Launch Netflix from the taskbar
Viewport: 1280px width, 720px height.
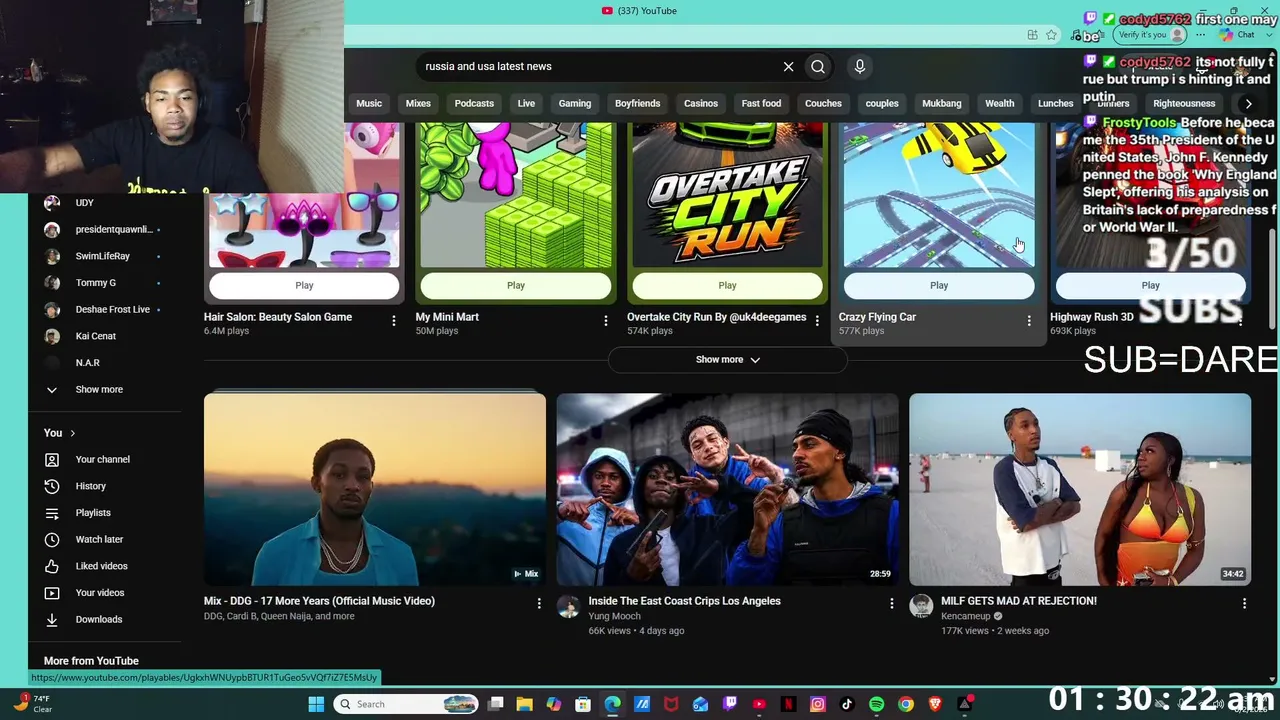(x=788, y=704)
